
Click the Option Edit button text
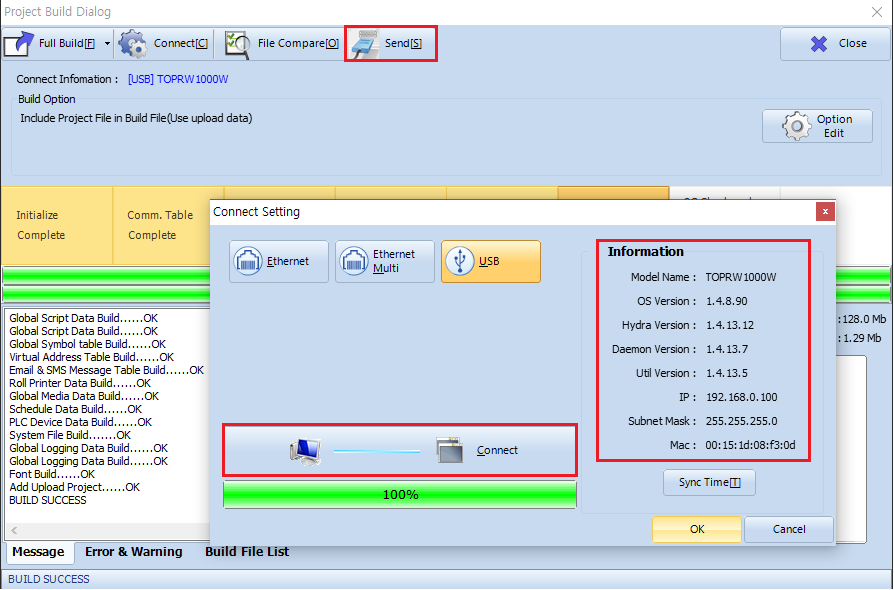coord(834,126)
